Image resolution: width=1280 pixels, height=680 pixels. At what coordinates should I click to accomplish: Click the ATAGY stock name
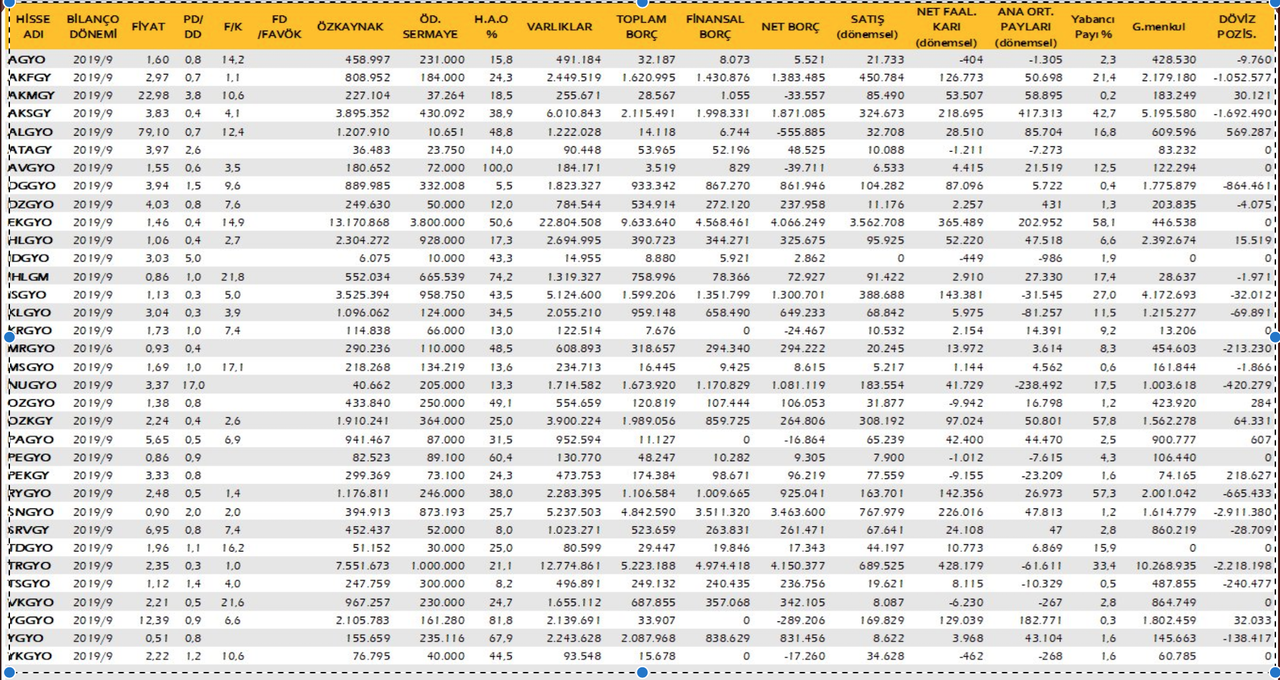29,150
